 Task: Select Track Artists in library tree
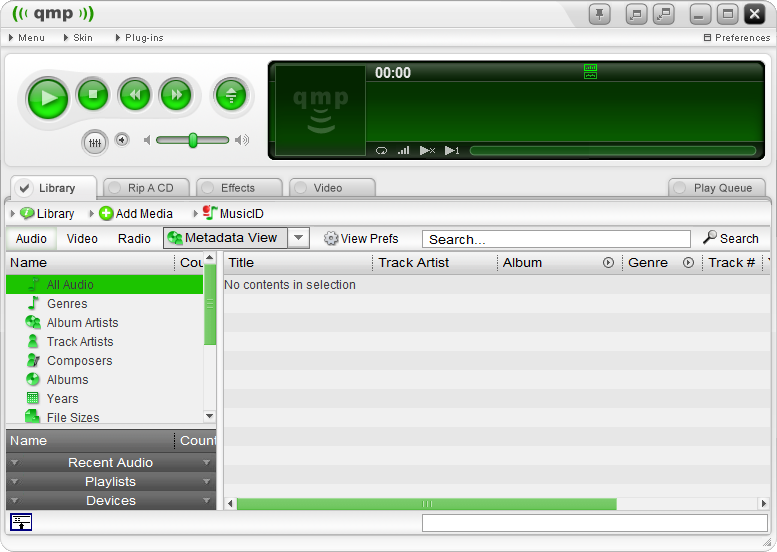click(105, 341)
